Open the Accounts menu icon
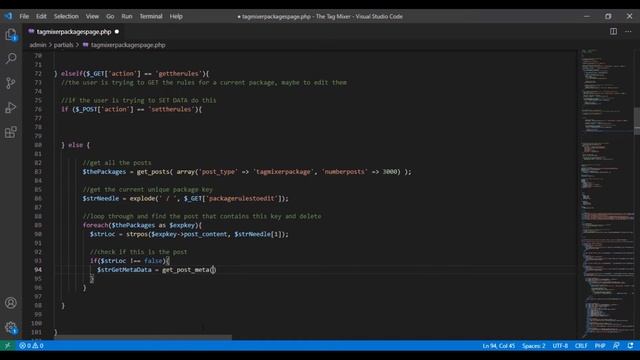The image size is (640, 360). [11, 303]
